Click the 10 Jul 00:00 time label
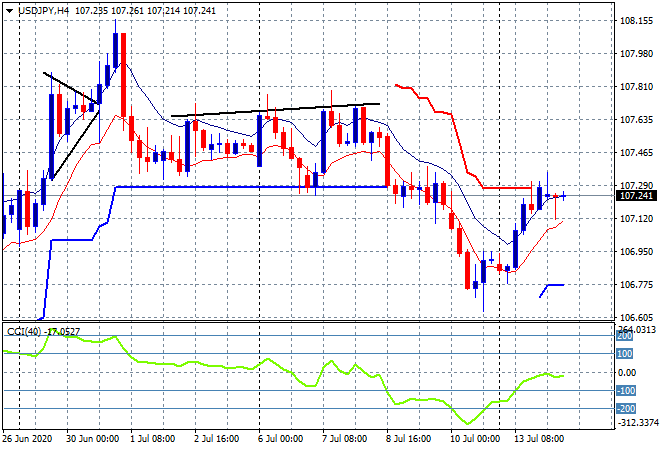 (x=475, y=439)
